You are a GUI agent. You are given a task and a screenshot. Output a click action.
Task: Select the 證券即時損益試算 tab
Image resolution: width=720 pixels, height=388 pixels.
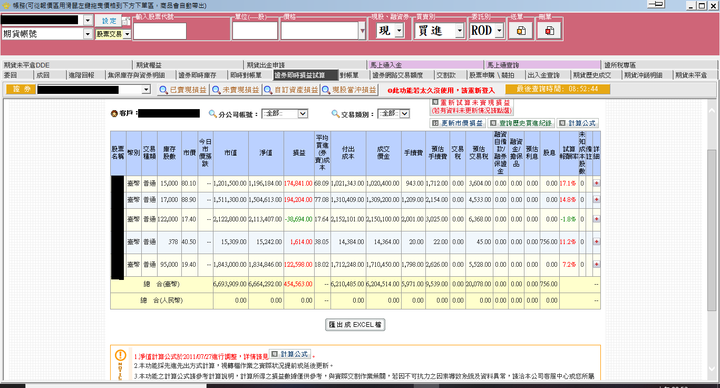click(x=305, y=75)
